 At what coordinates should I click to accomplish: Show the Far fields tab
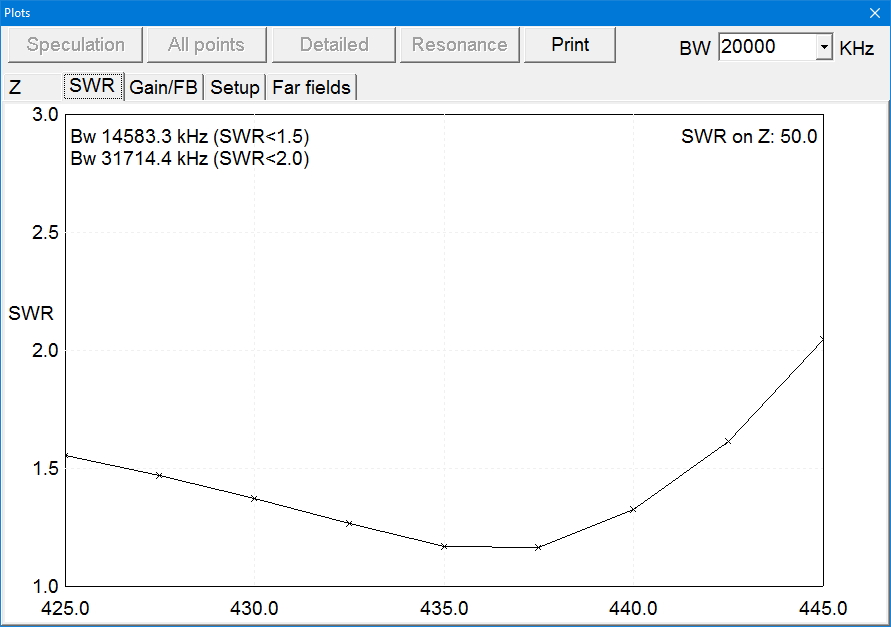coord(311,88)
